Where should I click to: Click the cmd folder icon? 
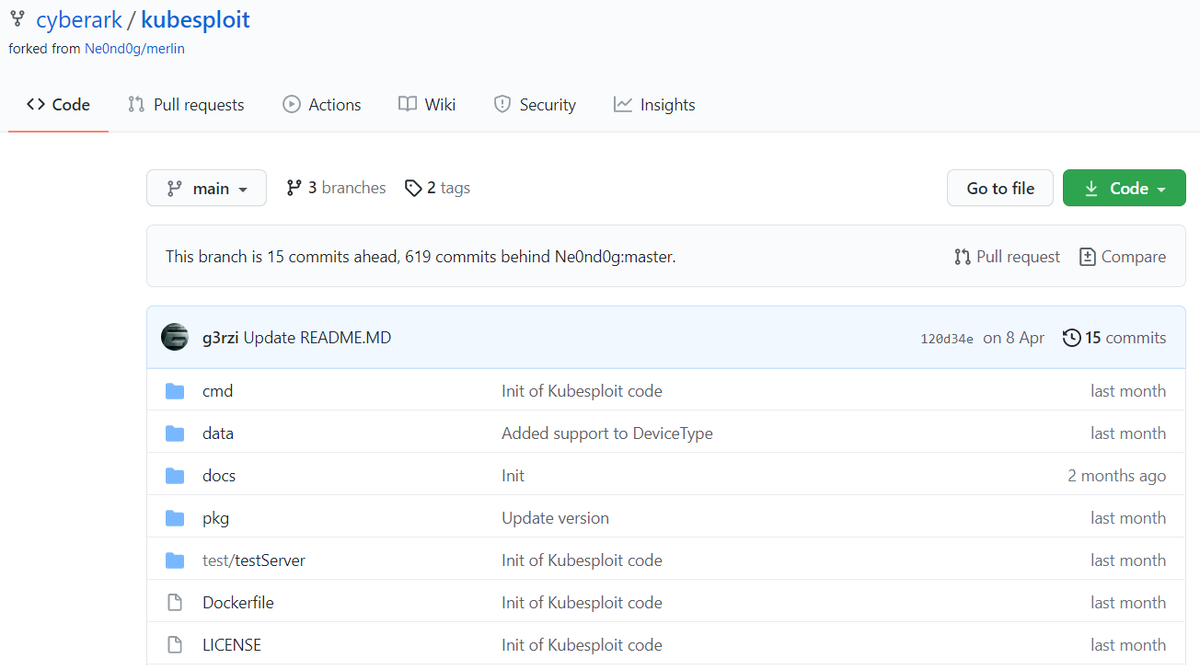tap(175, 391)
